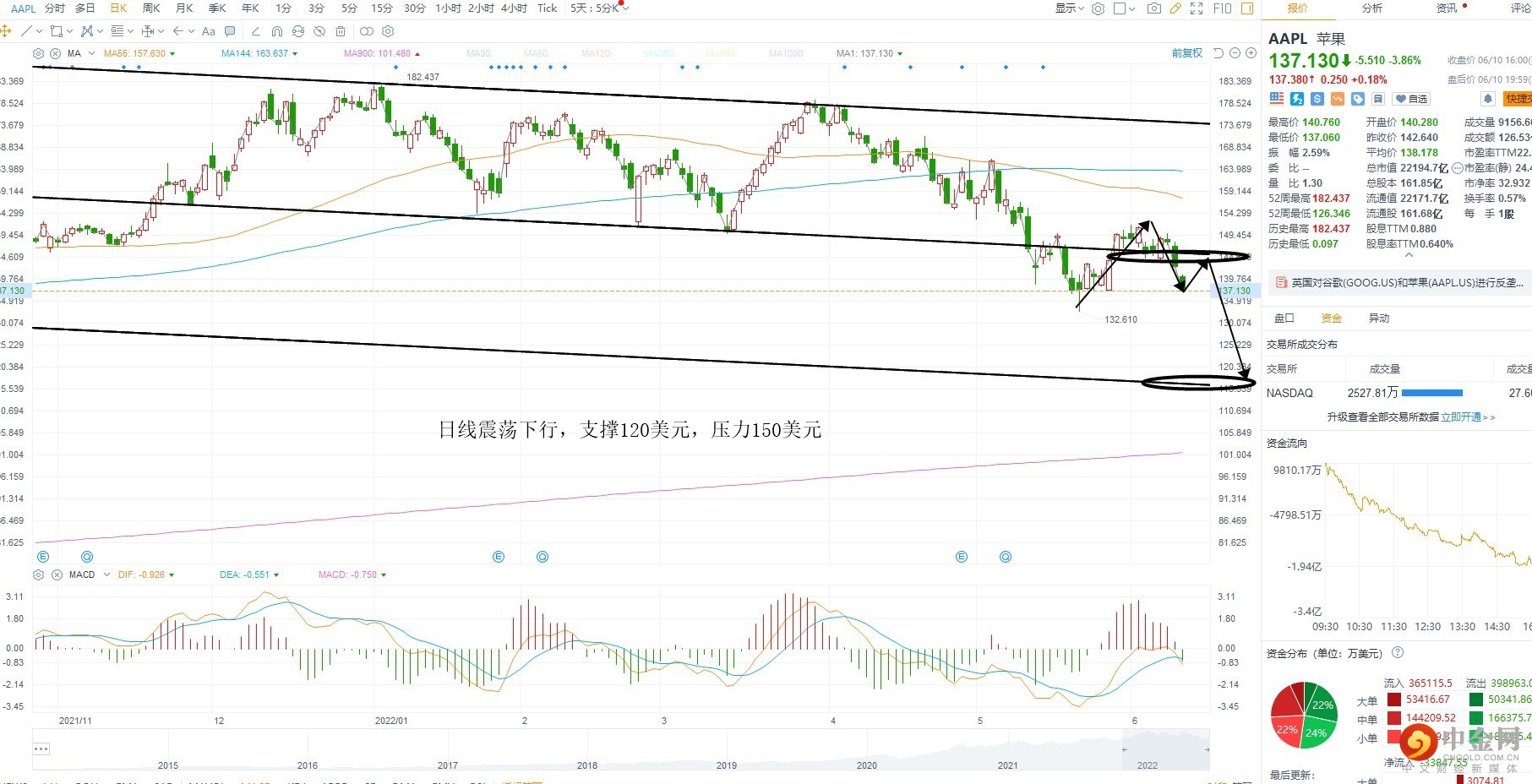Click the blue dollar sign icon
Viewport: 1532px width, 784px height.
coord(1317,99)
